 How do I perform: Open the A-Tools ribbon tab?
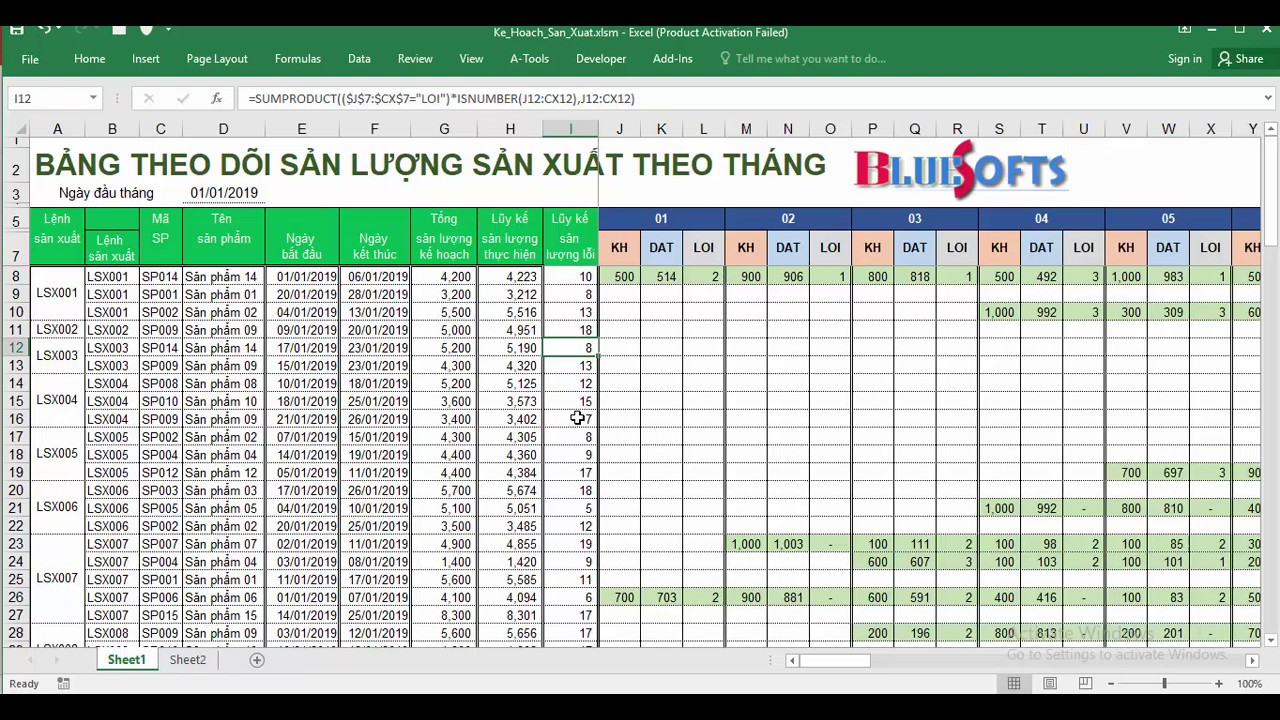pos(530,59)
